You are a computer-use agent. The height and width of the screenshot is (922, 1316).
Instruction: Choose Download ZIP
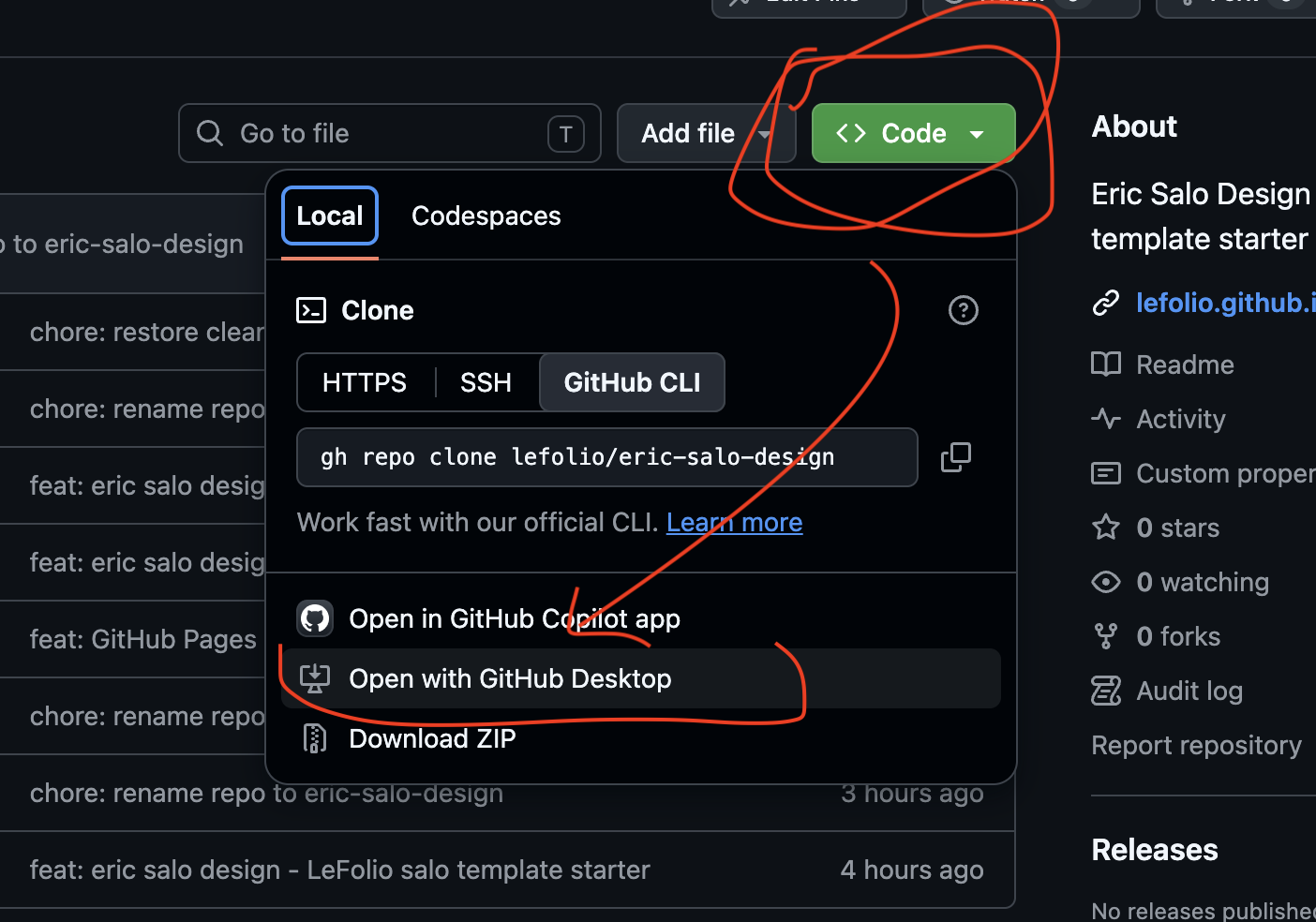click(x=641, y=738)
